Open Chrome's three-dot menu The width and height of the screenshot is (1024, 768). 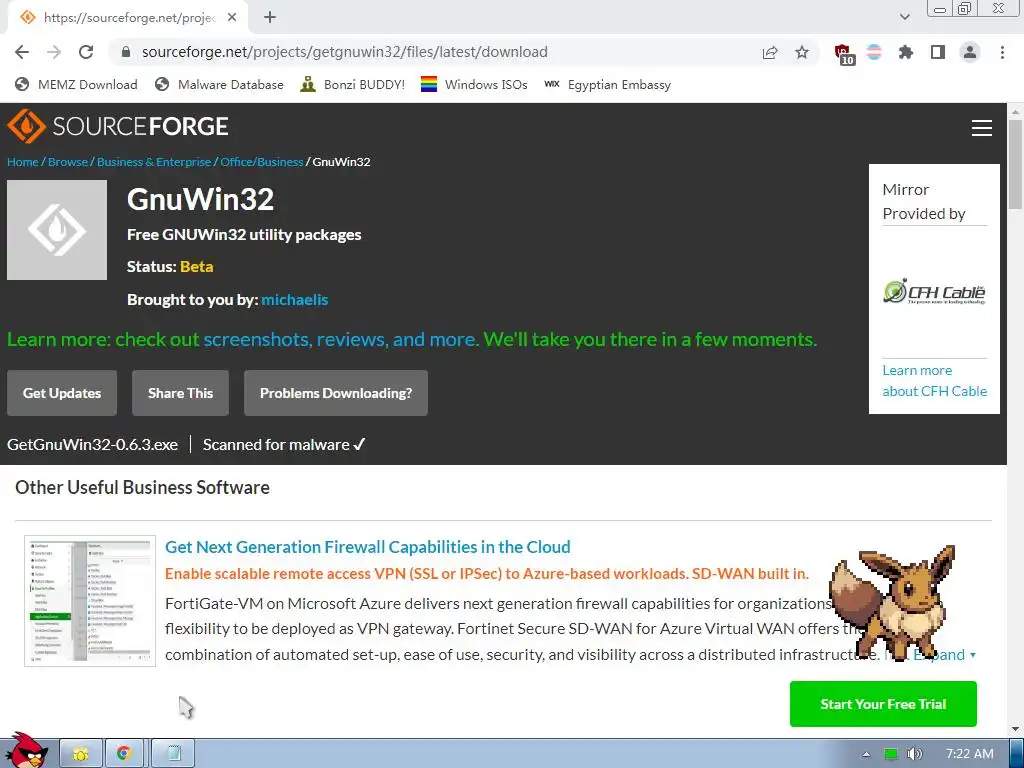pyautogui.click(x=1002, y=52)
